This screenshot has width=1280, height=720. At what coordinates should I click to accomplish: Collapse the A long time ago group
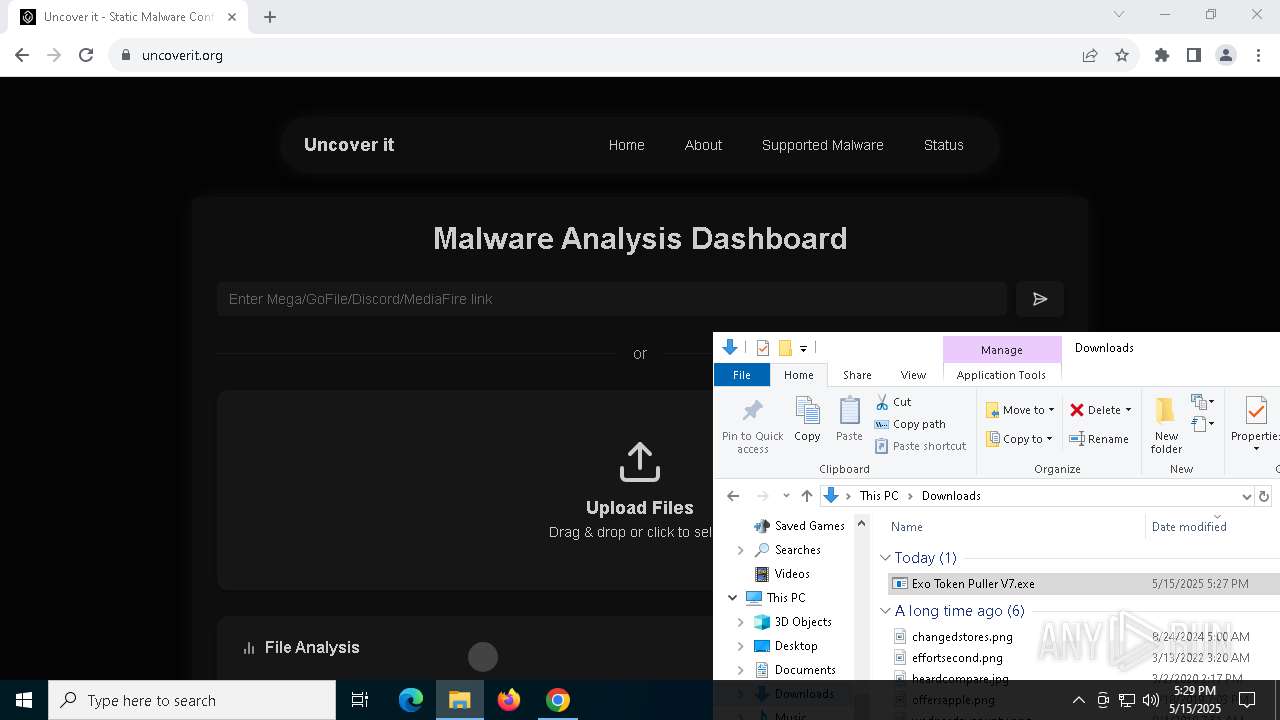click(885, 611)
